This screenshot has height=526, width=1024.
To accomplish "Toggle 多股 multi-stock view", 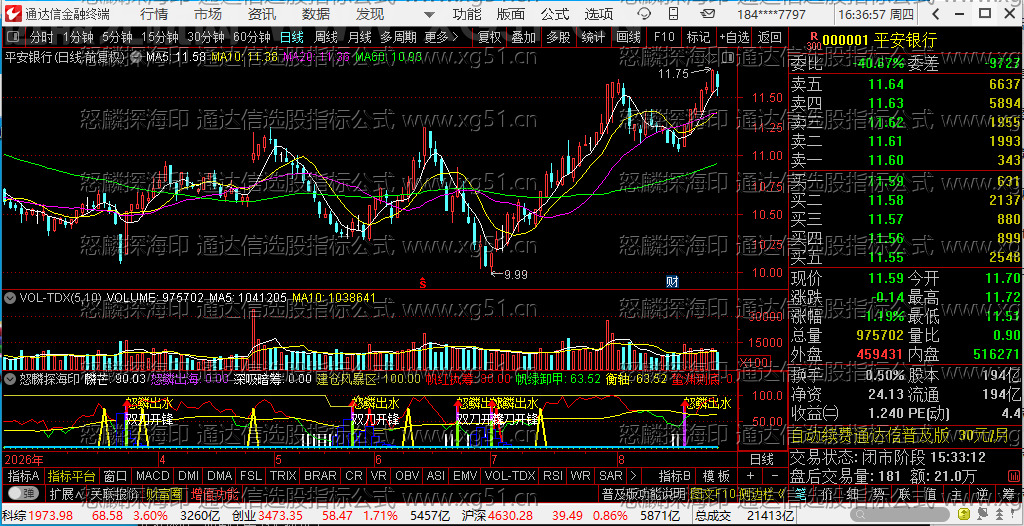I will (558, 37).
